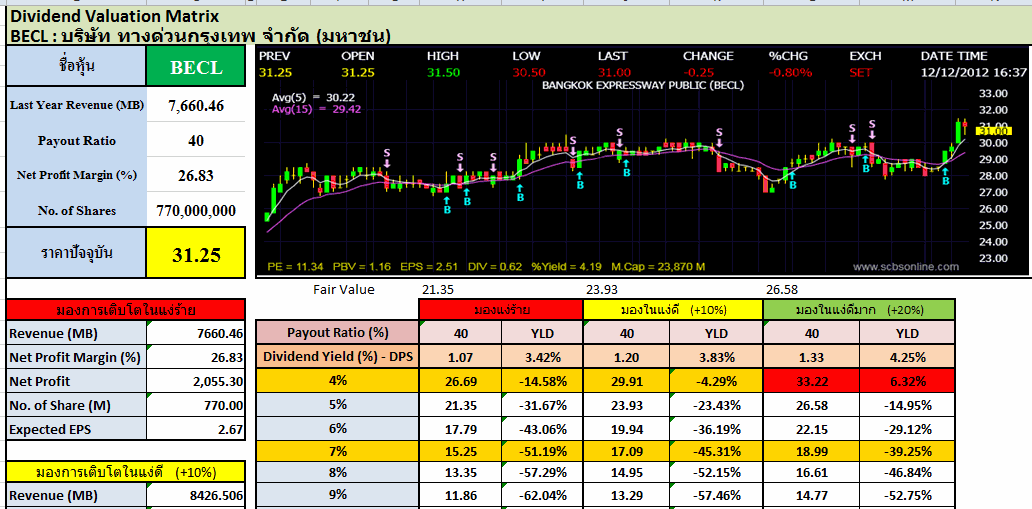Image resolution: width=1032 pixels, height=509 pixels.
Task: Select the Payout Ratio (%) row label
Action: coord(336,333)
